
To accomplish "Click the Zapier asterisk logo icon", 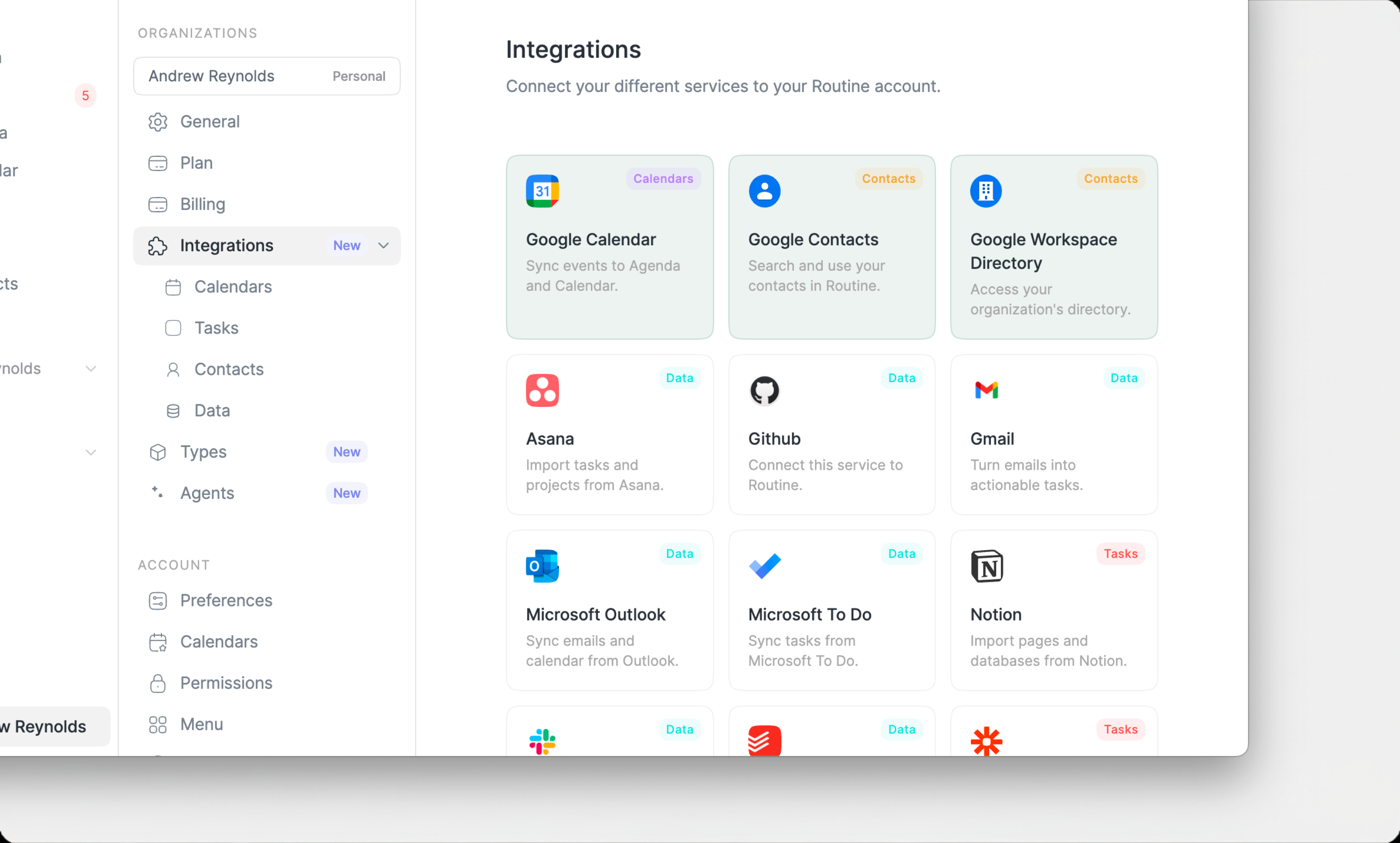I will pos(986,741).
